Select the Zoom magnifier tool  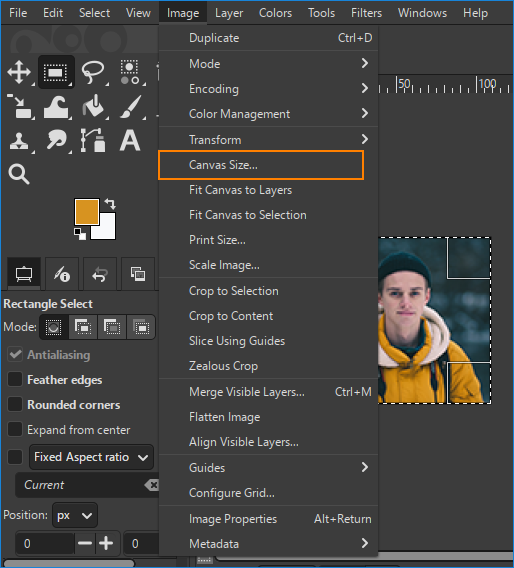point(19,174)
